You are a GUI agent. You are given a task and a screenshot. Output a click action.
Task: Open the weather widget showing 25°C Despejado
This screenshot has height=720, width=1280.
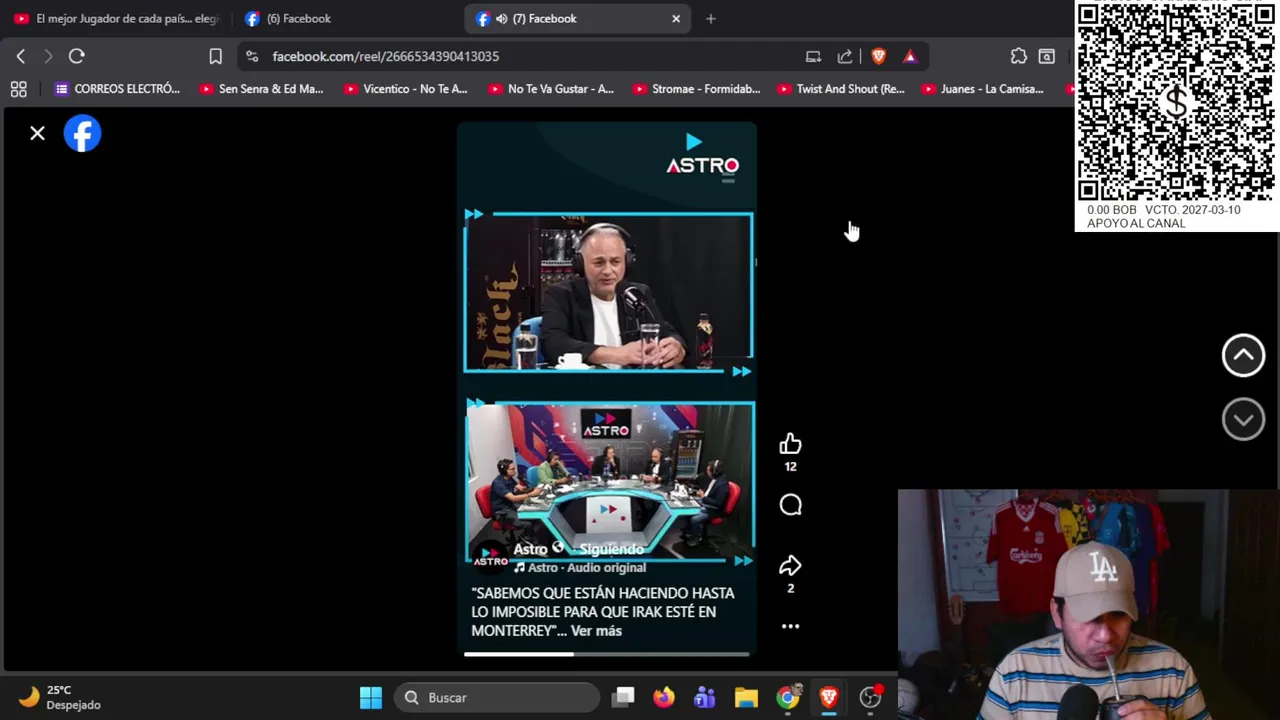coord(62,697)
